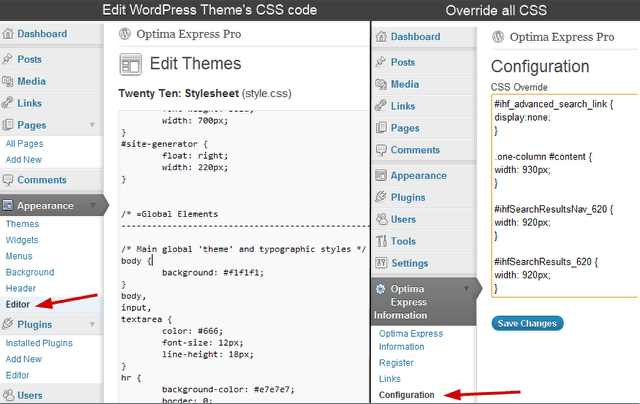Viewport: 640px width, 404px height.
Task: Collapse the Appearance submenu arrow in left panel
Action: pyautogui.click(x=93, y=205)
